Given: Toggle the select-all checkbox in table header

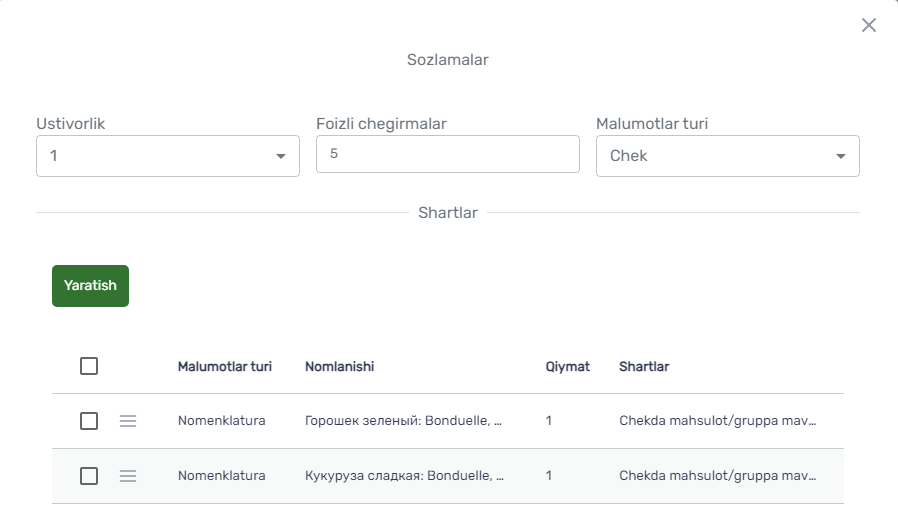Looking at the screenshot, I should tap(89, 366).
